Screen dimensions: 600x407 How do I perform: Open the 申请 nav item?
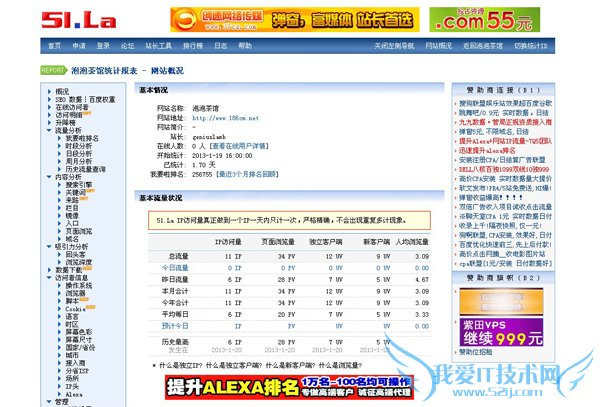(79, 46)
